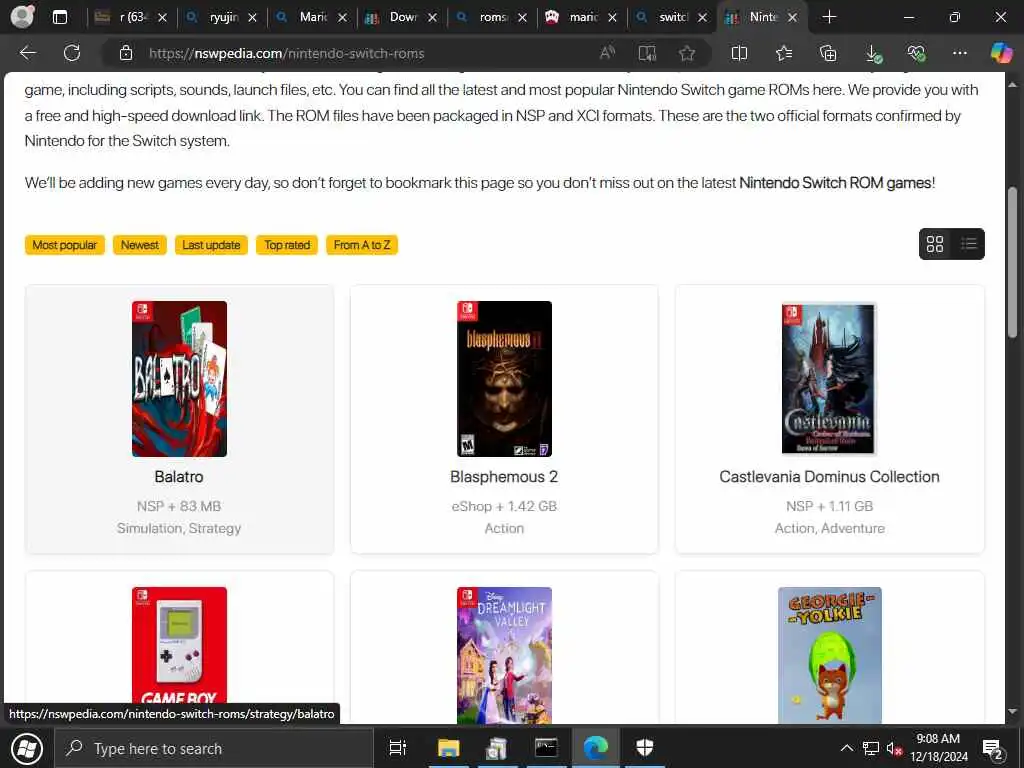Viewport: 1024px width, 768px height.
Task: Open the Georgie-Yolkie cover image
Action: click(829, 654)
